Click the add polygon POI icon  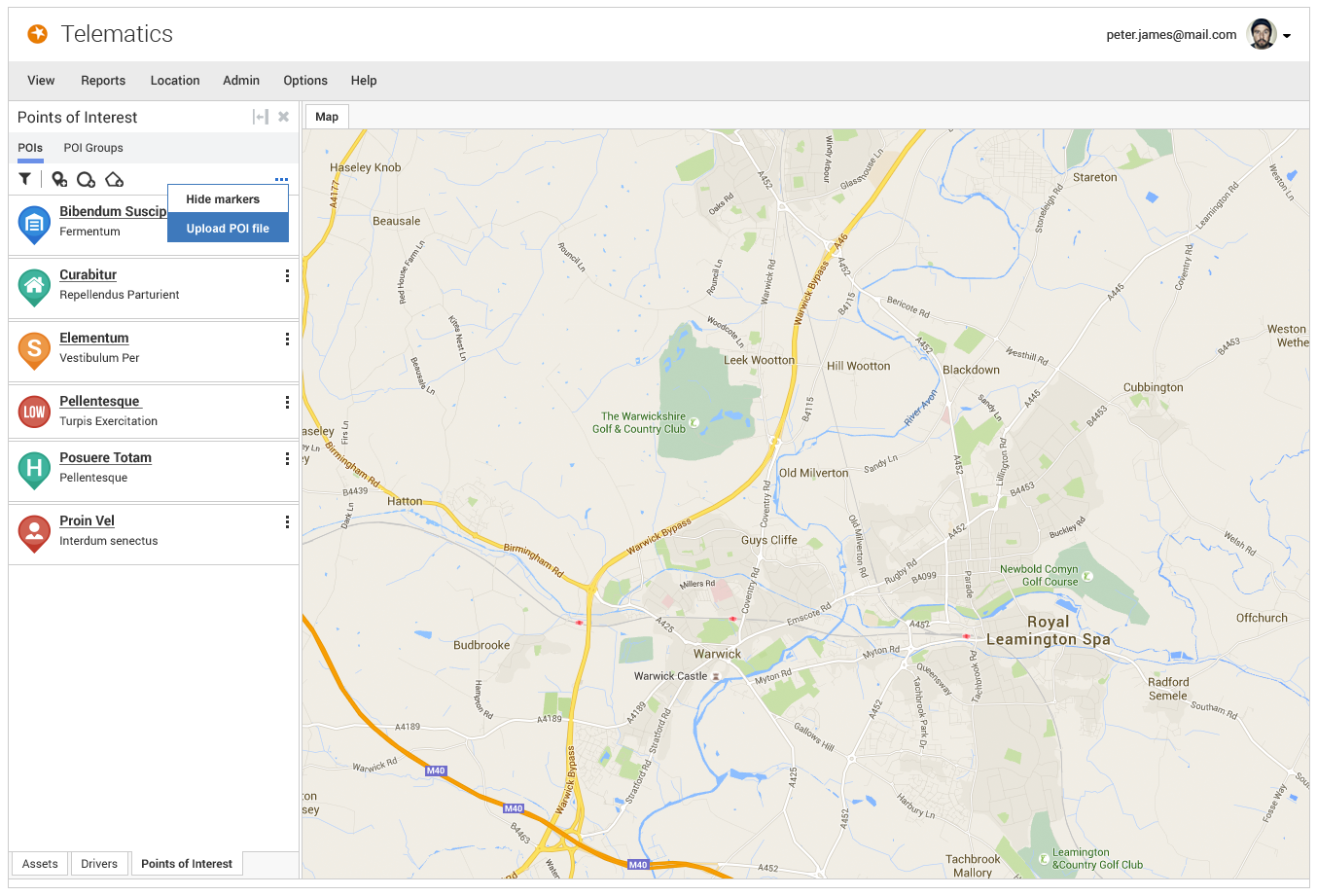pos(114,179)
